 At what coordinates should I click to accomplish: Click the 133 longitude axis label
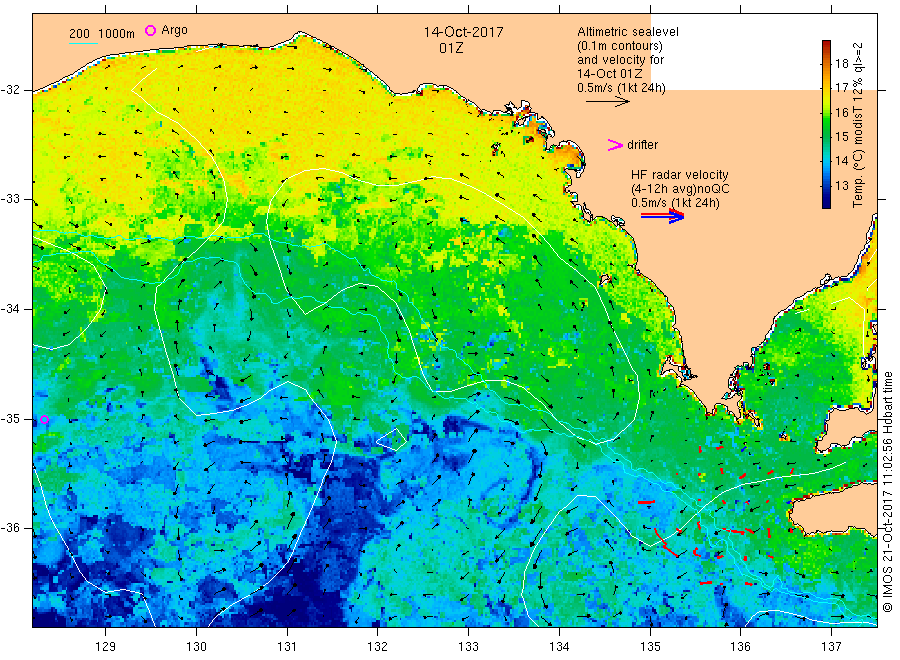point(468,646)
